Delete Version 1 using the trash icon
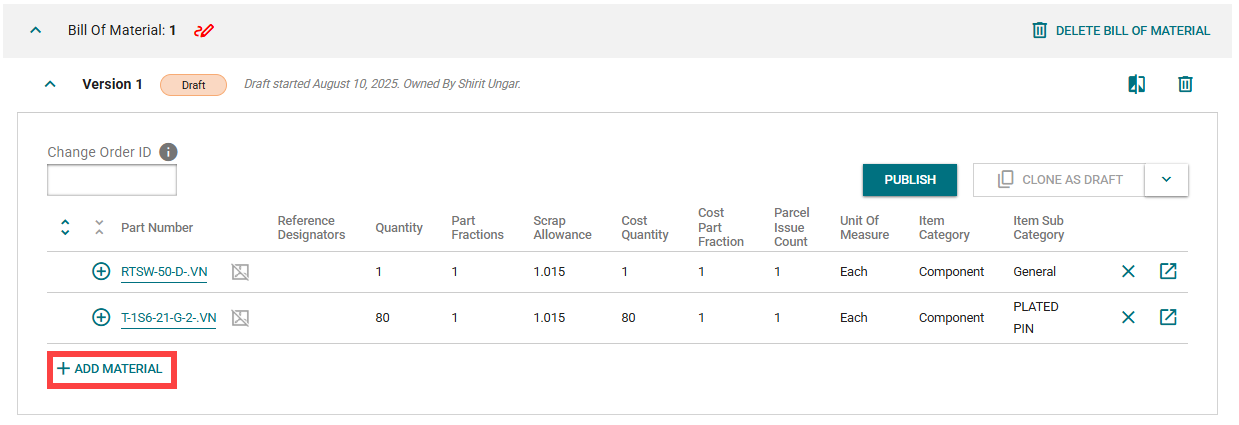This screenshot has height=425, width=1239. coord(1185,84)
